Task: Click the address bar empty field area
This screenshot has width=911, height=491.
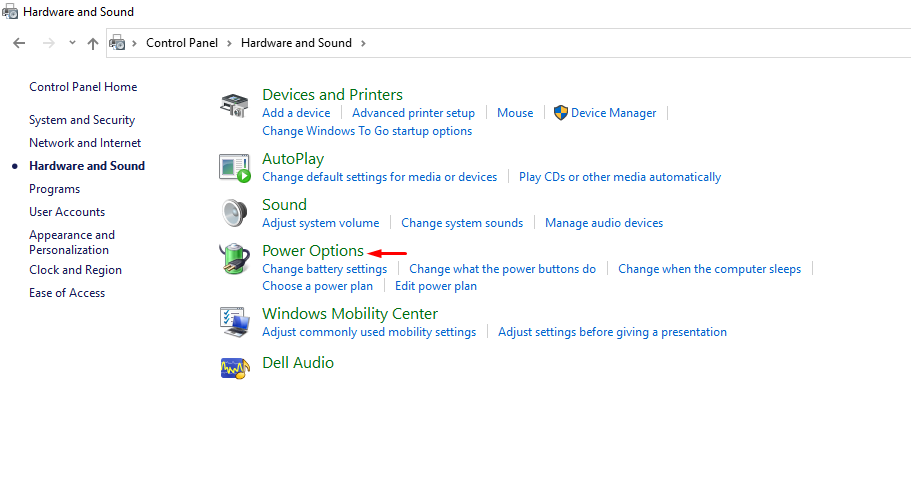Action: pos(639,43)
